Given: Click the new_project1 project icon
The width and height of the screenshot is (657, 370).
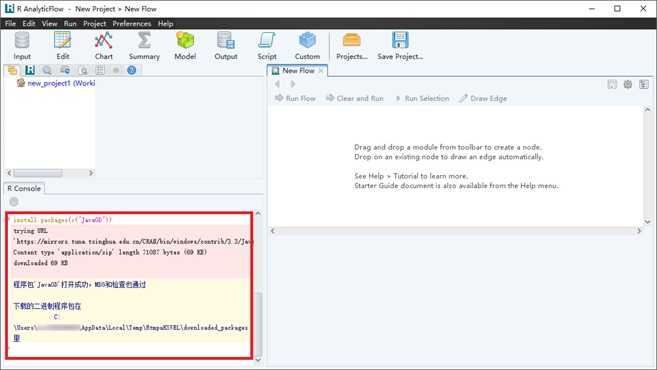Looking at the screenshot, I should 21,83.
